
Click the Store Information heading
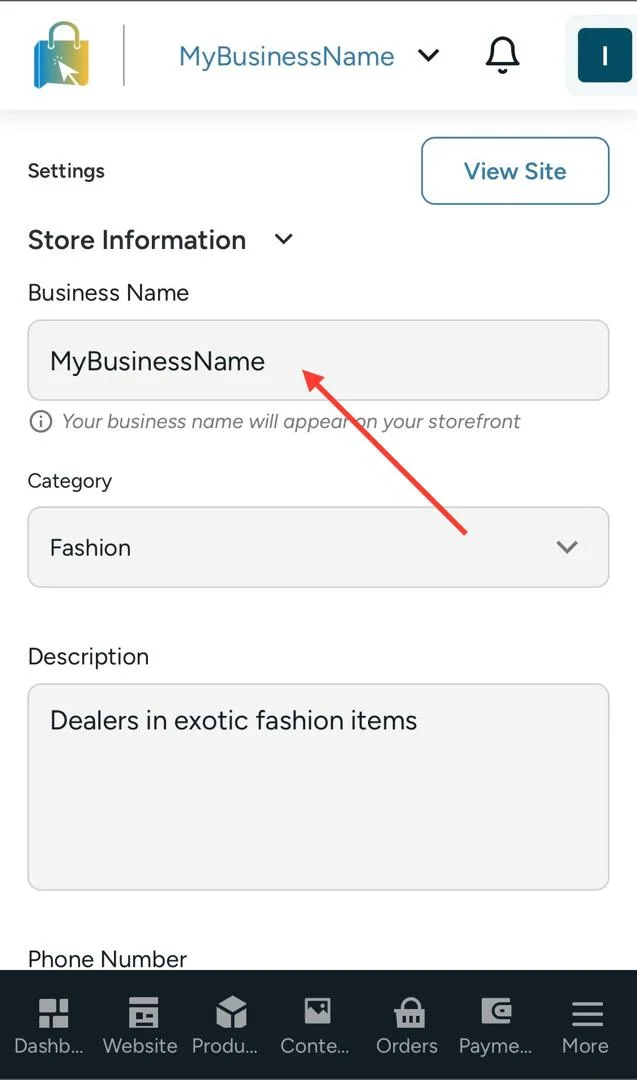point(137,240)
